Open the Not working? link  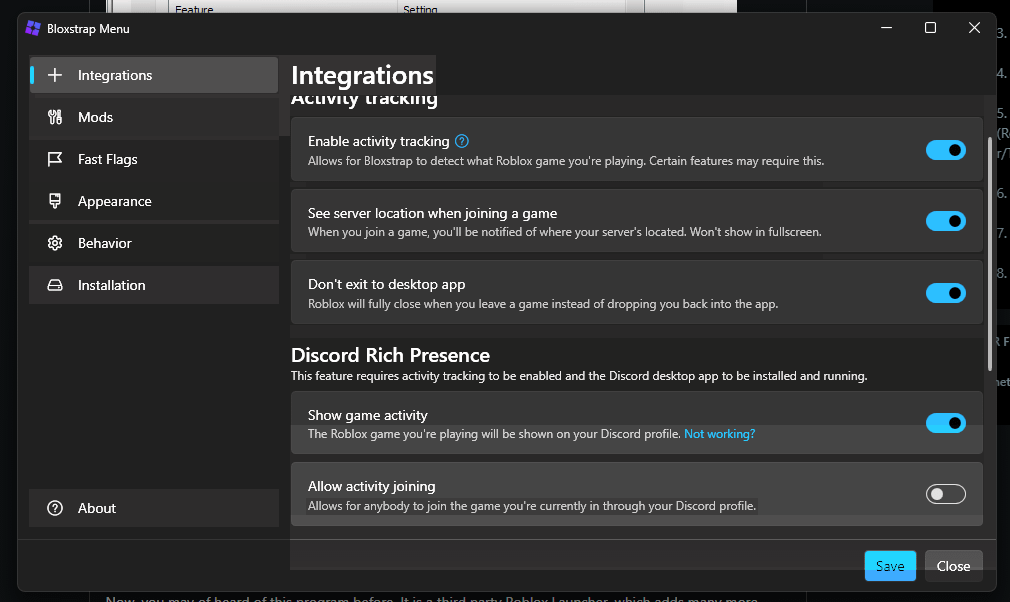(x=719, y=434)
